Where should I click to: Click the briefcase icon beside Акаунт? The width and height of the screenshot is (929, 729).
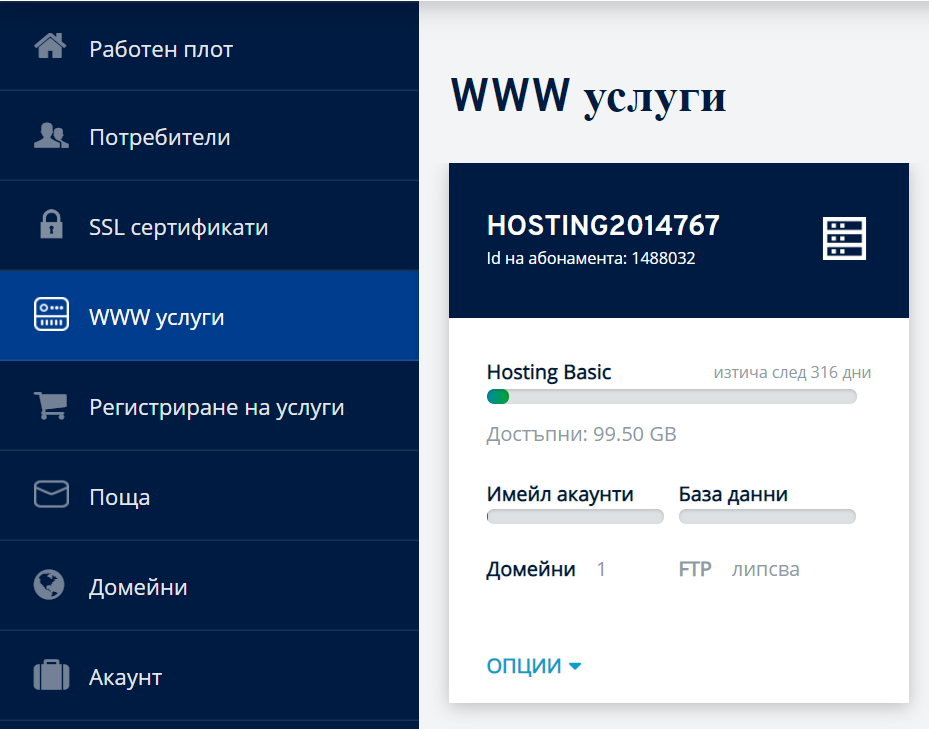(52, 675)
